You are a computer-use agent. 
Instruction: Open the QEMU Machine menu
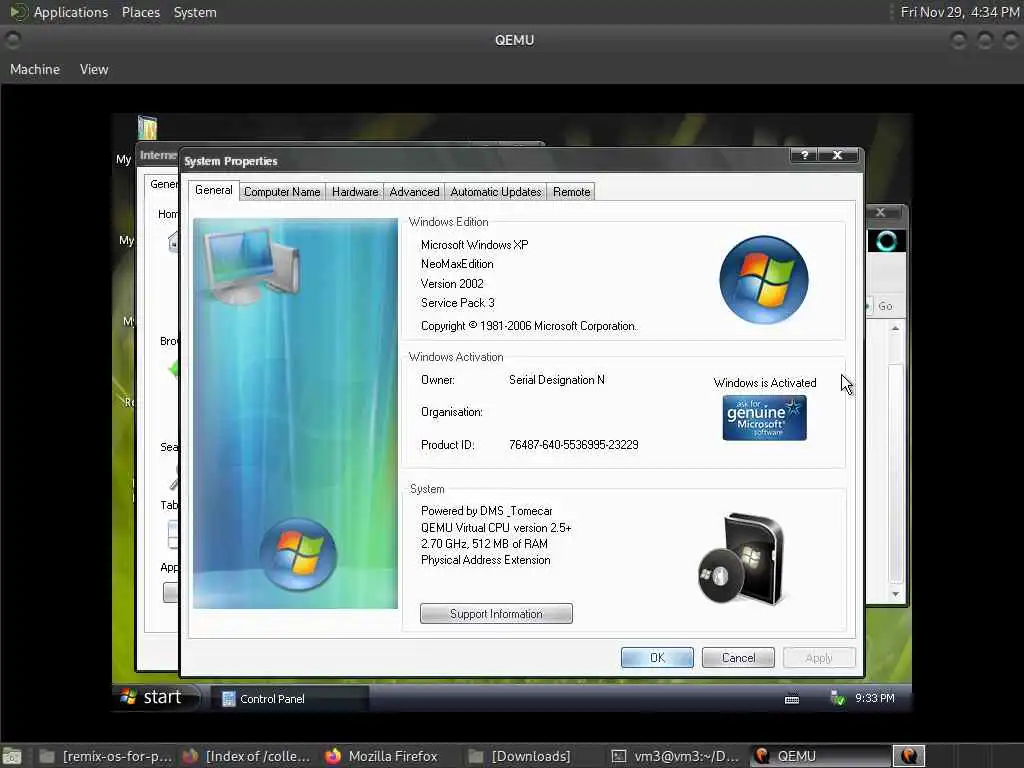[35, 69]
